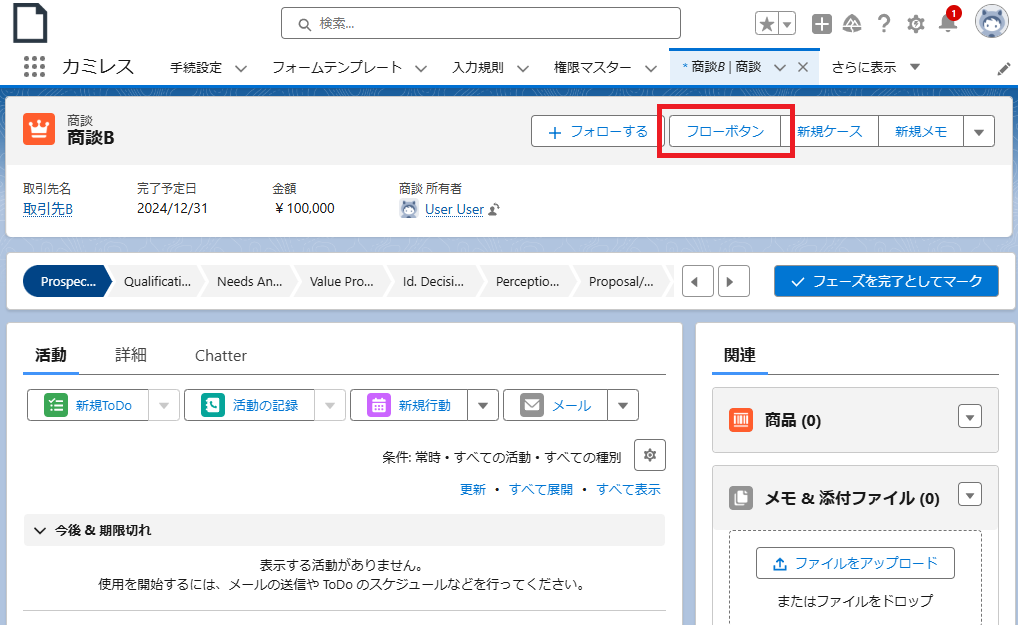Close the 商談B tab
The image size is (1018, 625).
click(x=803, y=67)
